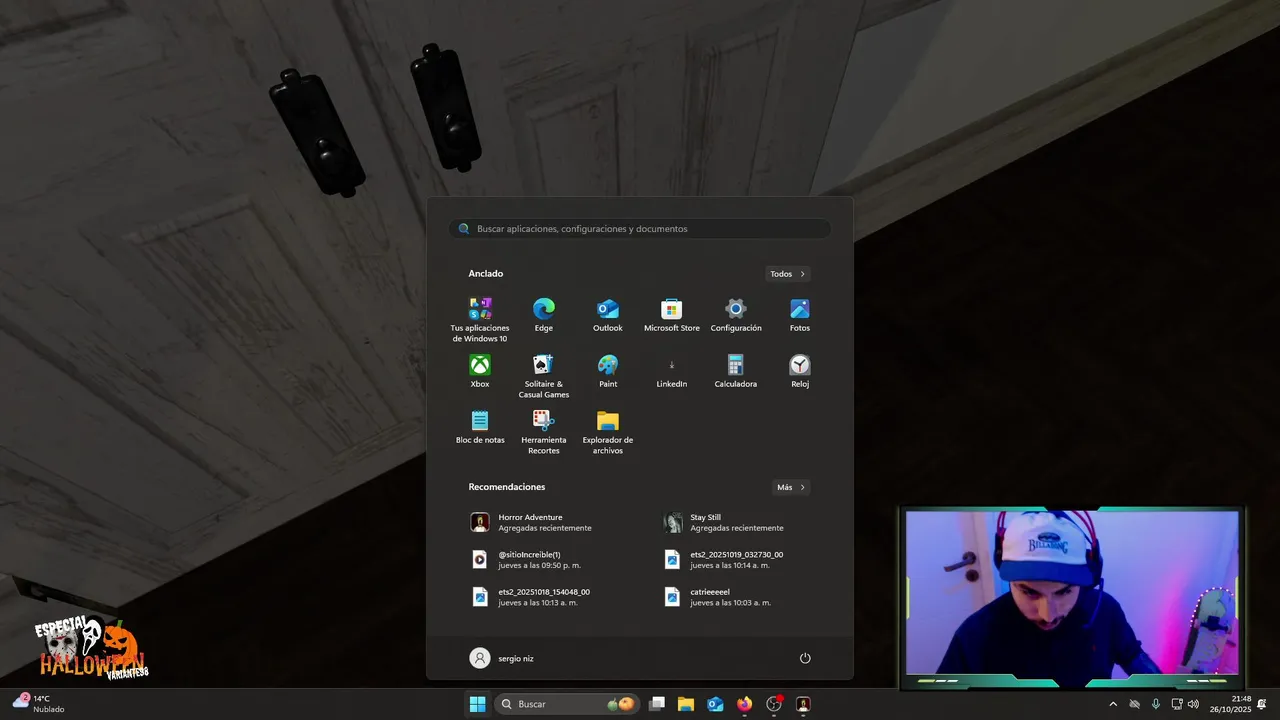This screenshot has height=720, width=1280.
Task: Open File Explorer from the taskbar
Action: coord(686,704)
